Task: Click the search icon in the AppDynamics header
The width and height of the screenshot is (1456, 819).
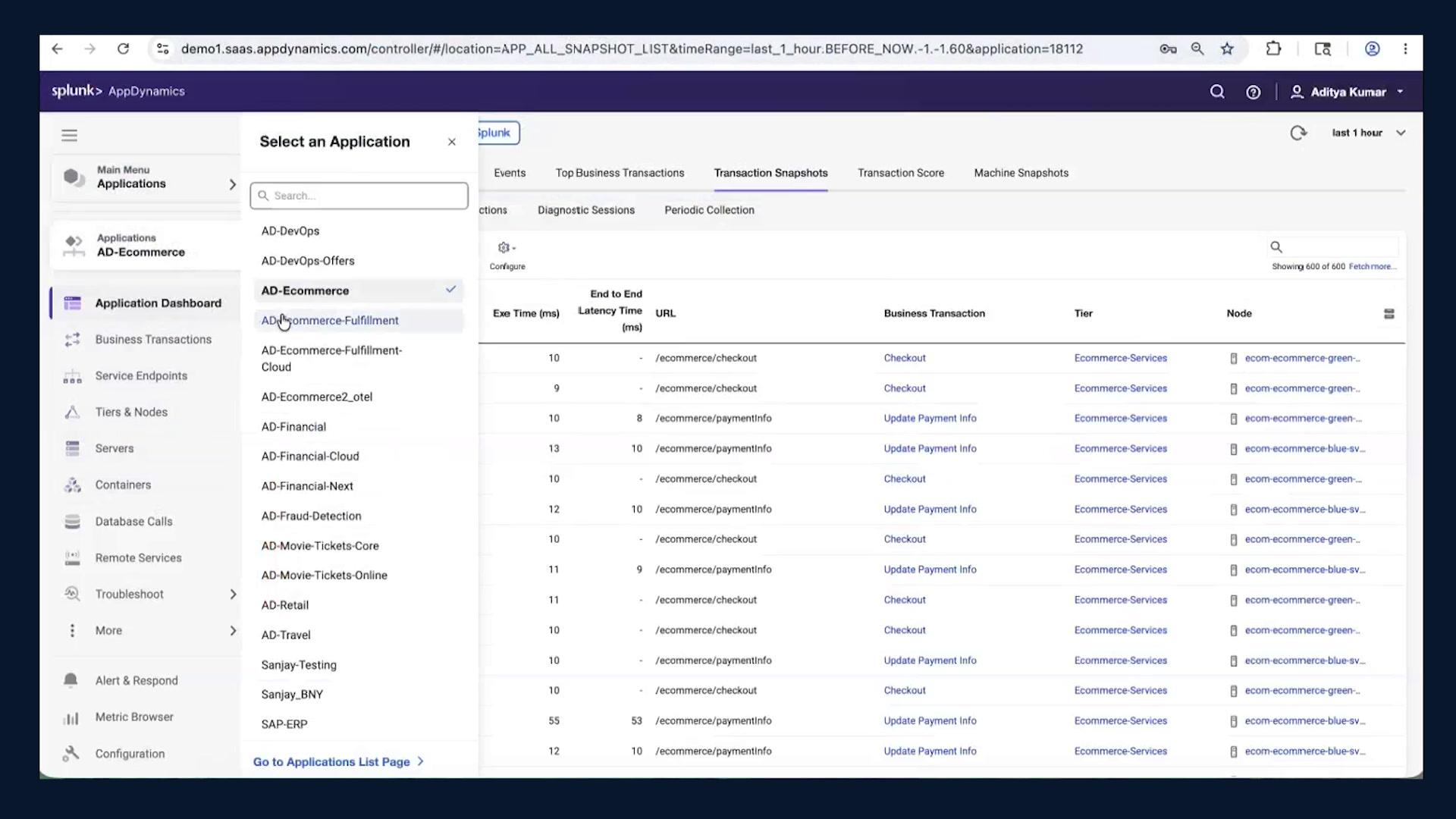Action: pos(1217,92)
